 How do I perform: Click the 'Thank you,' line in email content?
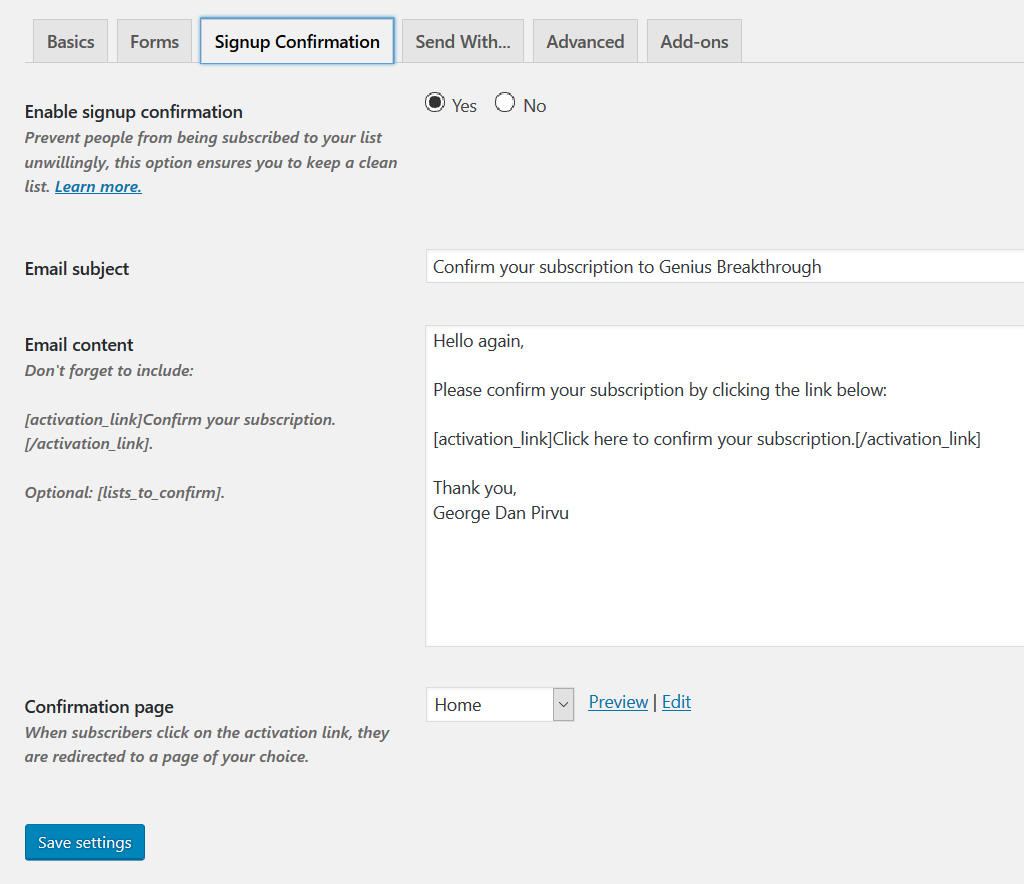pos(475,488)
